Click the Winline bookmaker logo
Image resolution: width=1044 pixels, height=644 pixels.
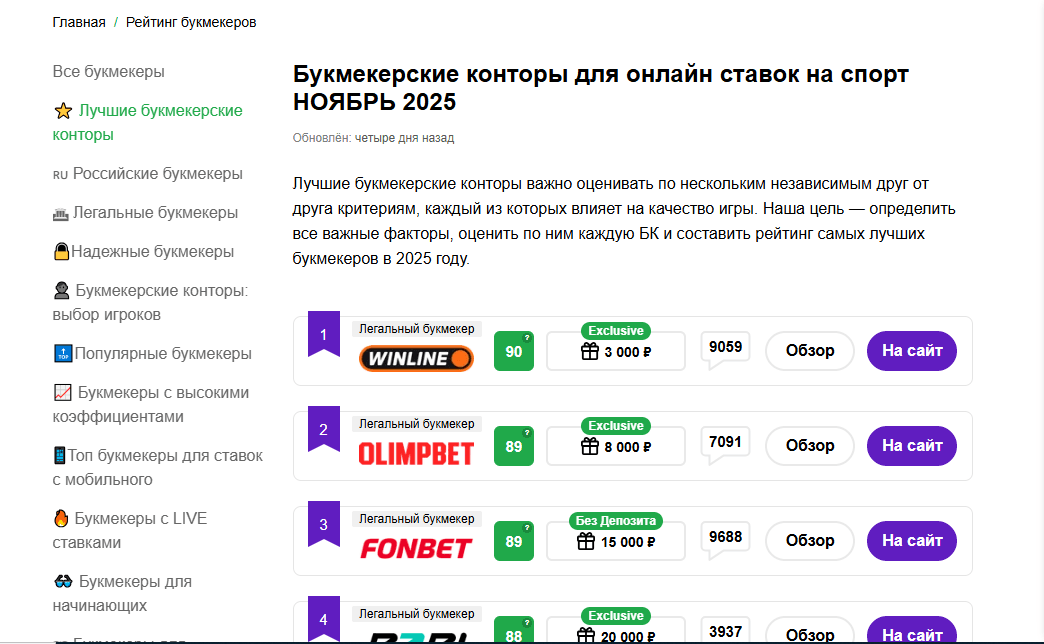click(415, 358)
